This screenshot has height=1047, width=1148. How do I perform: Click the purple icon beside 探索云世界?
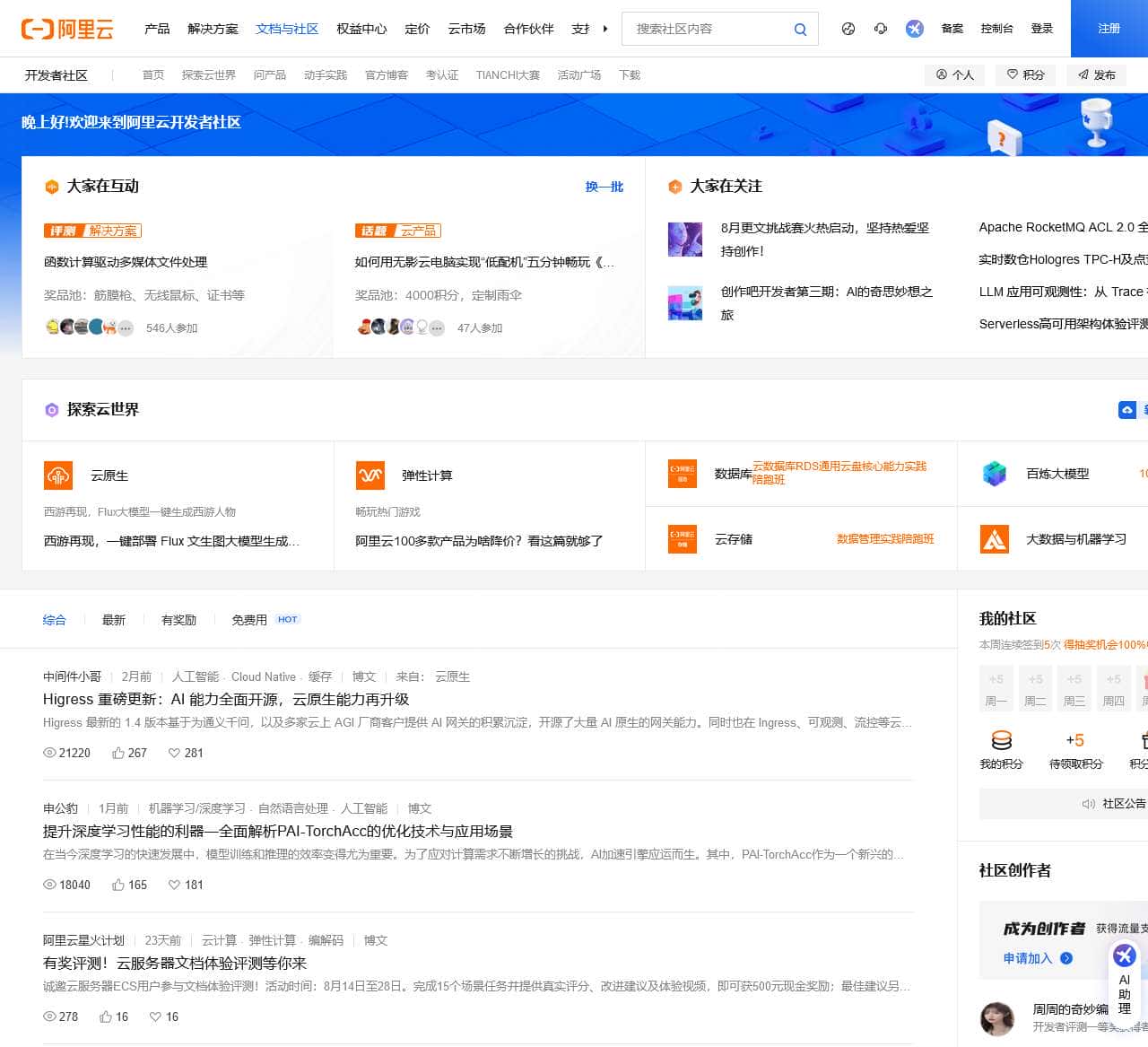(x=52, y=410)
